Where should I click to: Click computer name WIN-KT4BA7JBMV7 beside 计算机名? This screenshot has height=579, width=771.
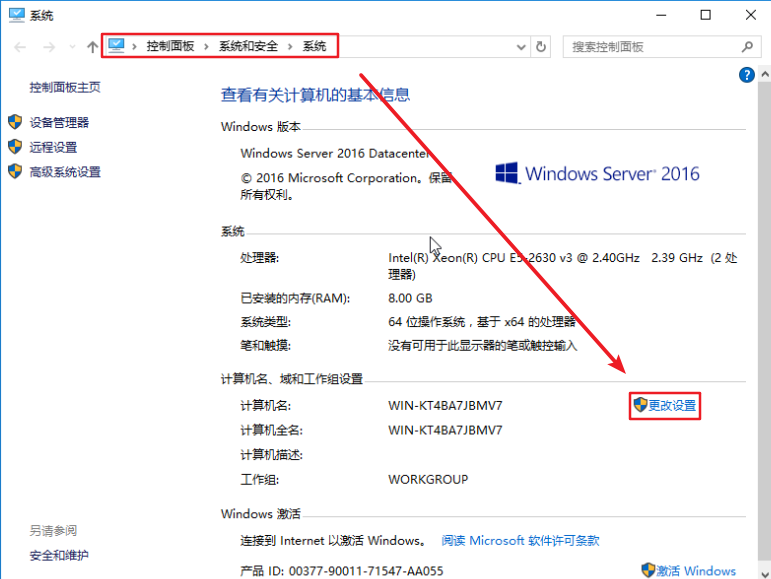click(445, 405)
